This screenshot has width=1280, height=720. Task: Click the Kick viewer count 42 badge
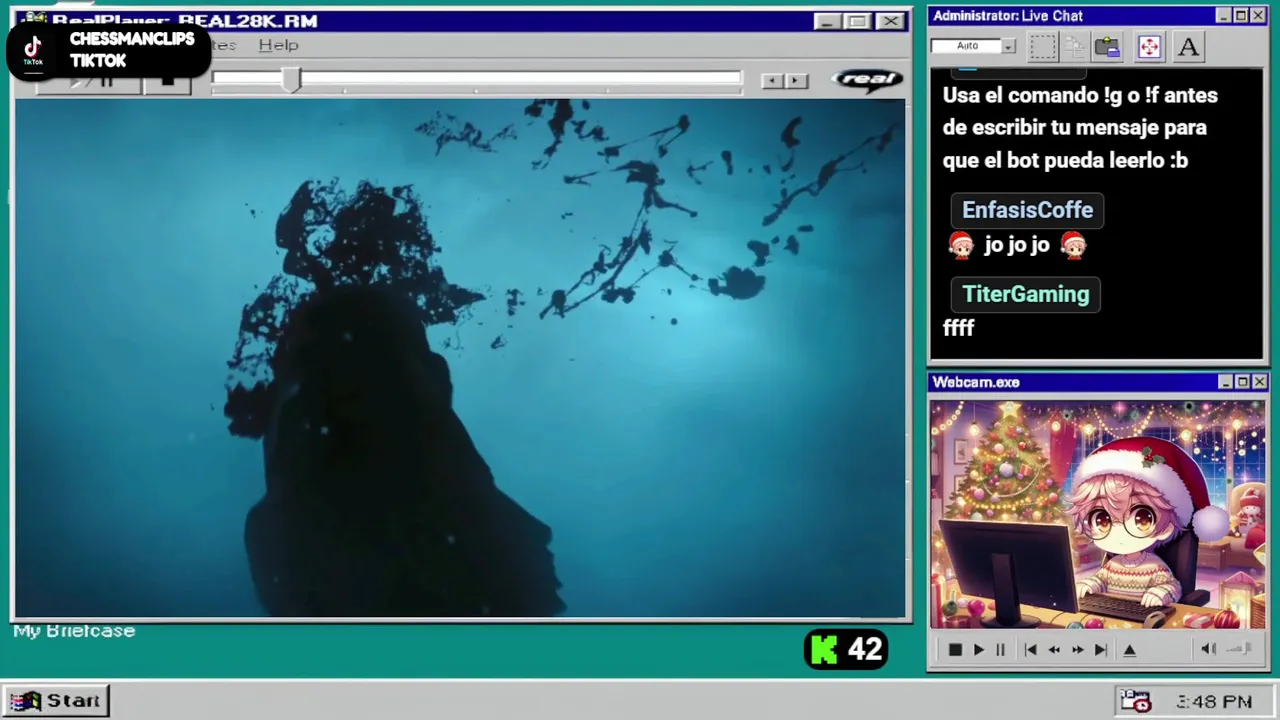click(846, 650)
